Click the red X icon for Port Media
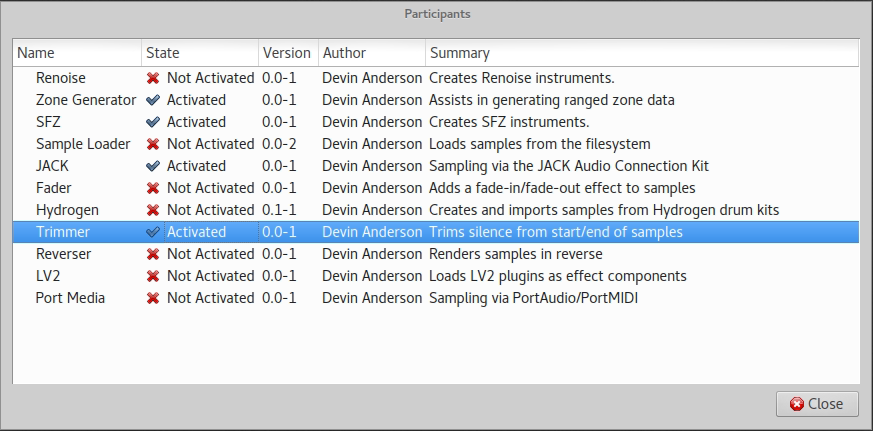 153,298
